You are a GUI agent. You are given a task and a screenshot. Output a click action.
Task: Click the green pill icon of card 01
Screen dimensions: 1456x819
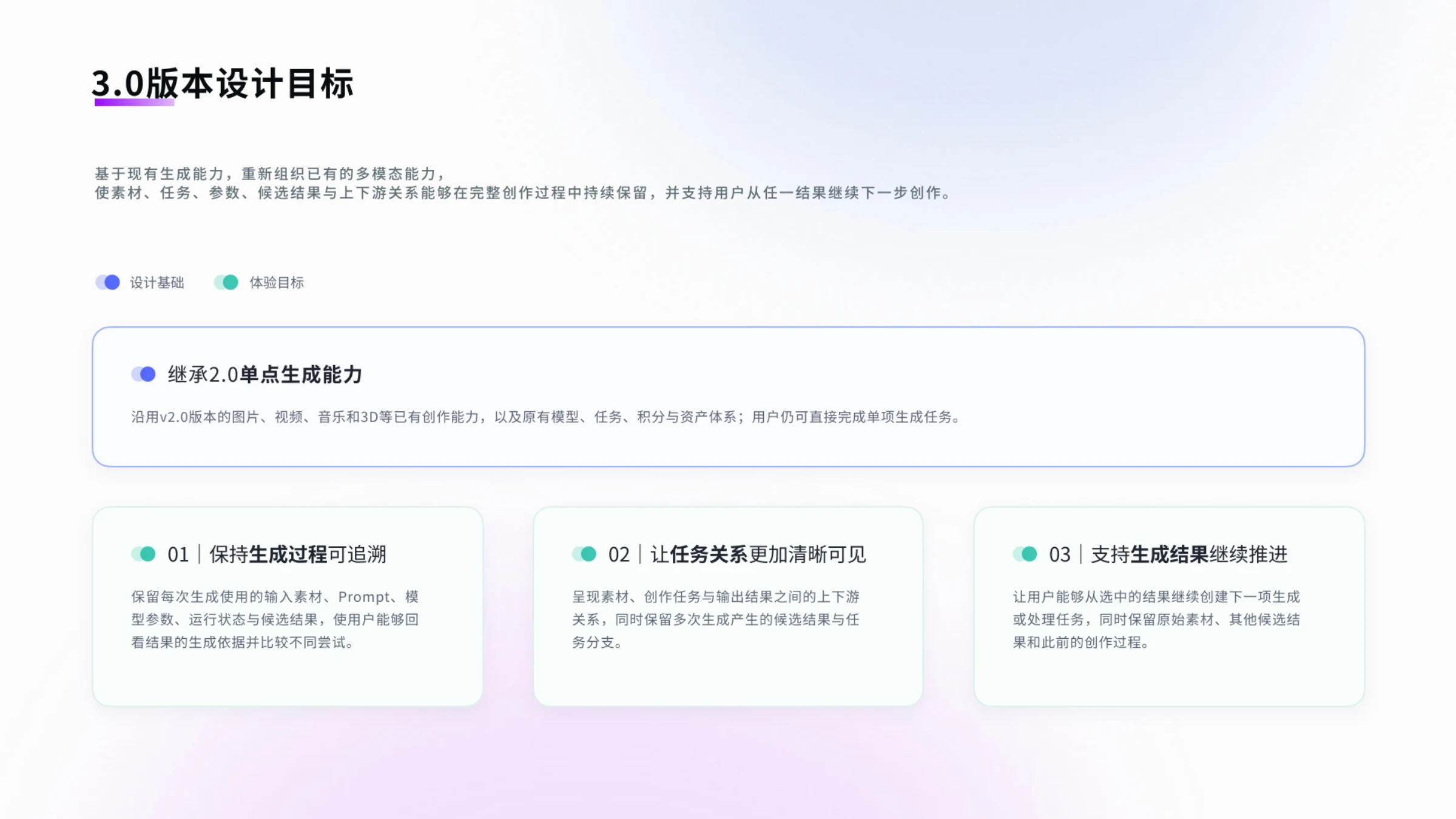143,554
